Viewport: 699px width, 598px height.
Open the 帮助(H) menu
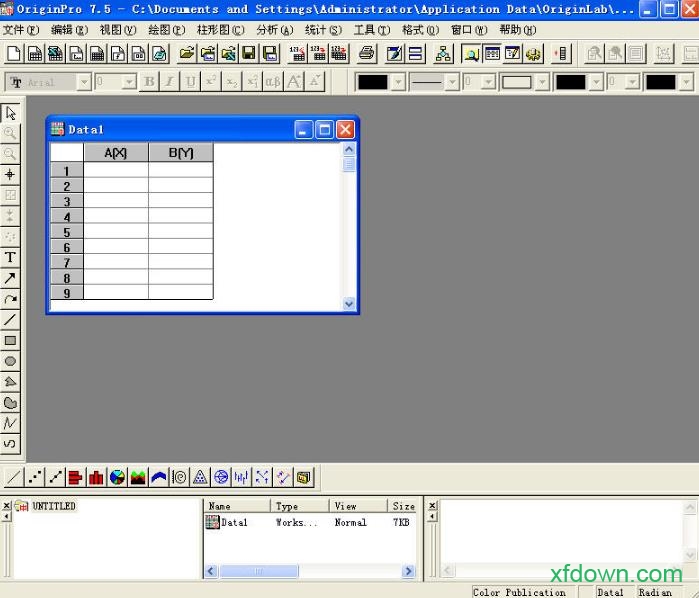518,30
